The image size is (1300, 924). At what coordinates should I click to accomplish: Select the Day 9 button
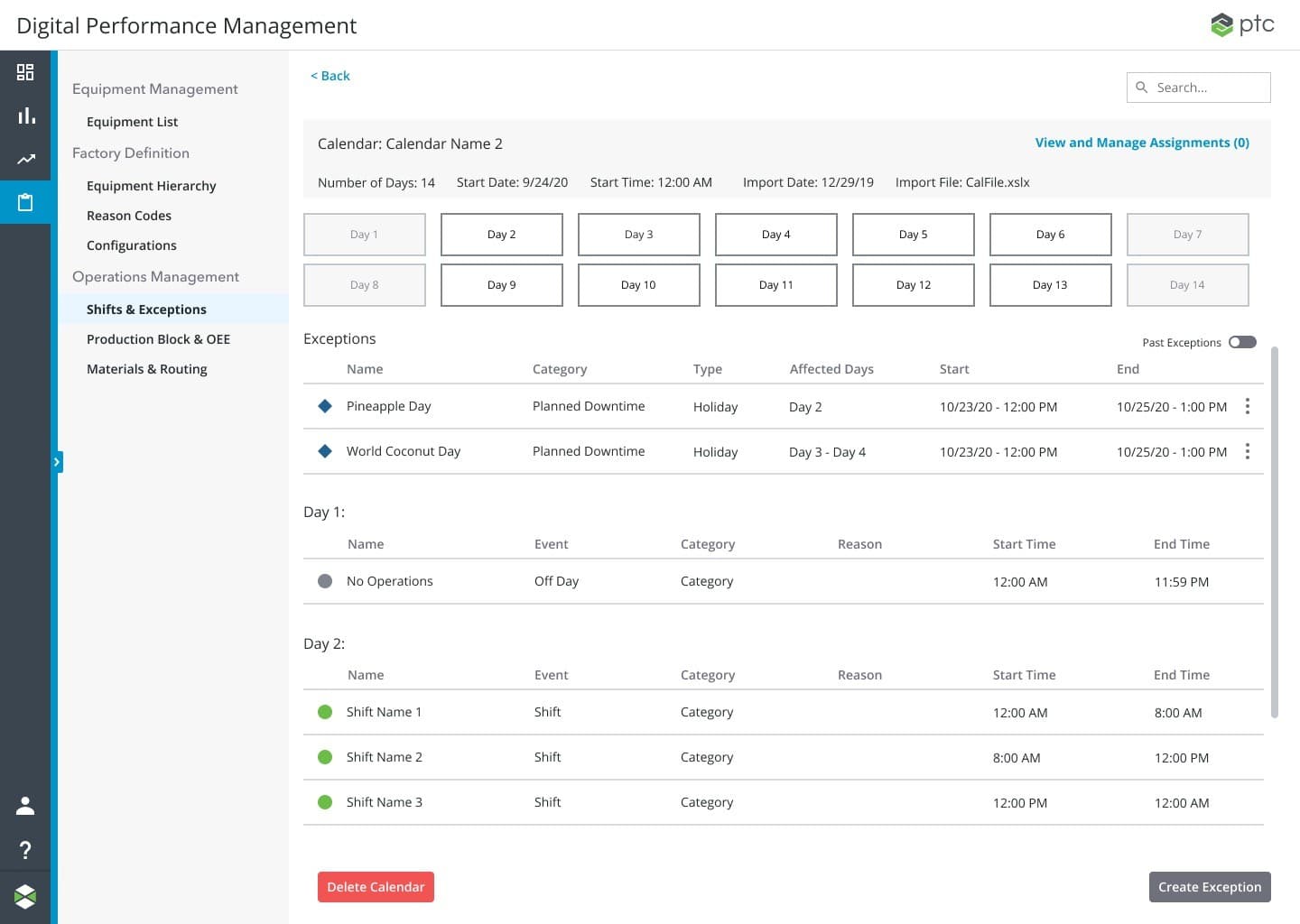(502, 285)
